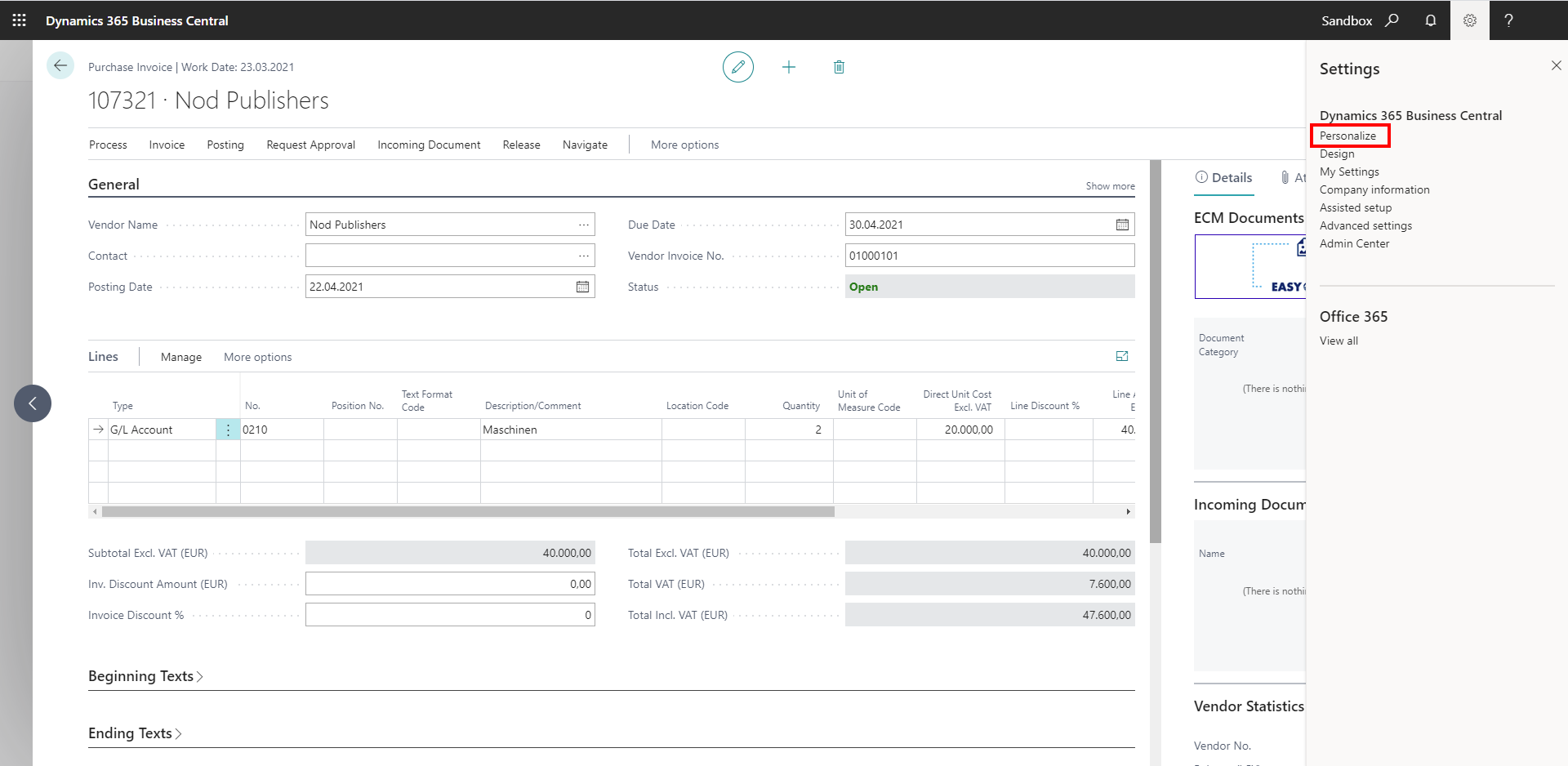
Task: Open the Release menu
Action: coord(522,145)
